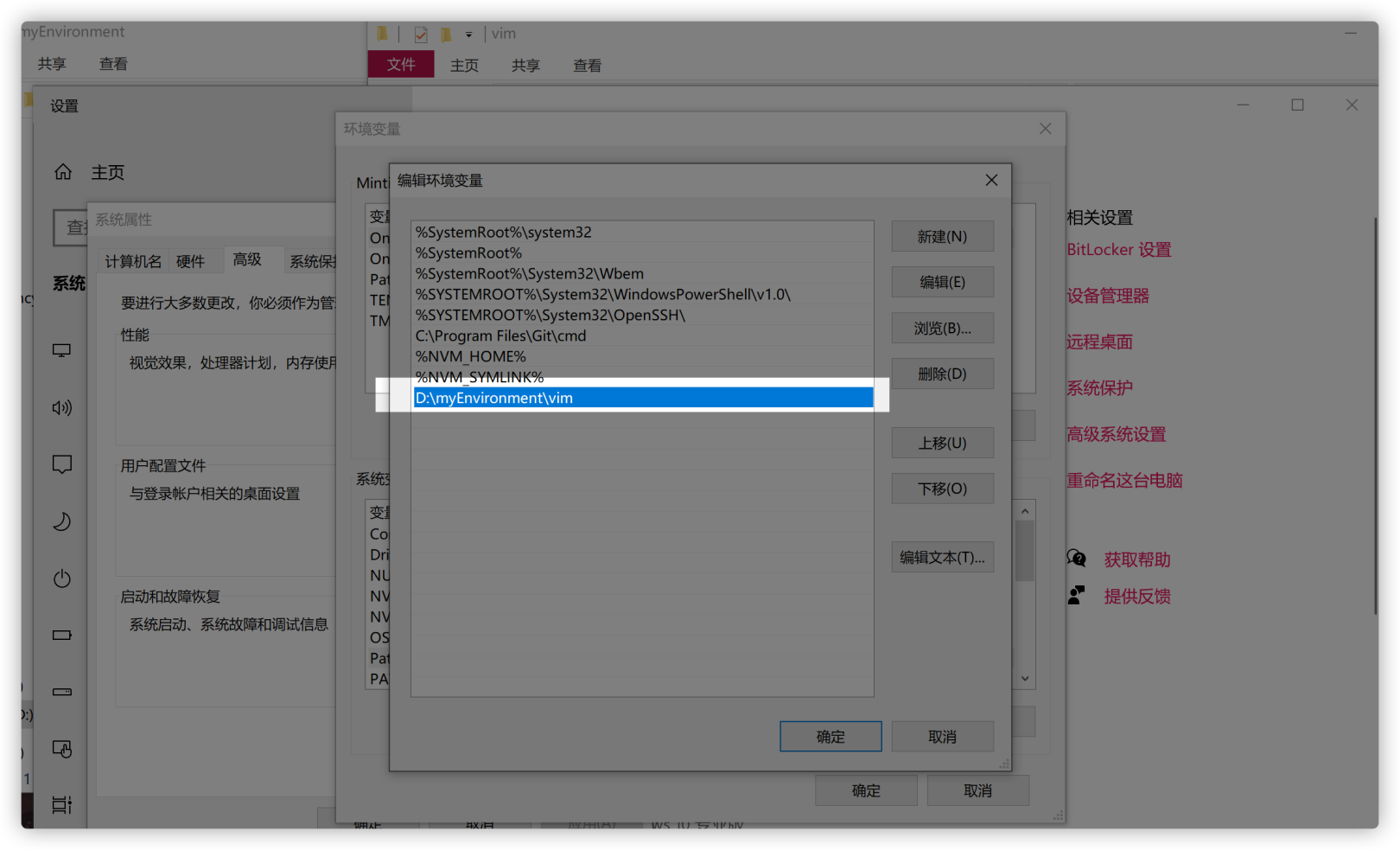
Task: Click the 新建(N) button
Action: point(942,236)
